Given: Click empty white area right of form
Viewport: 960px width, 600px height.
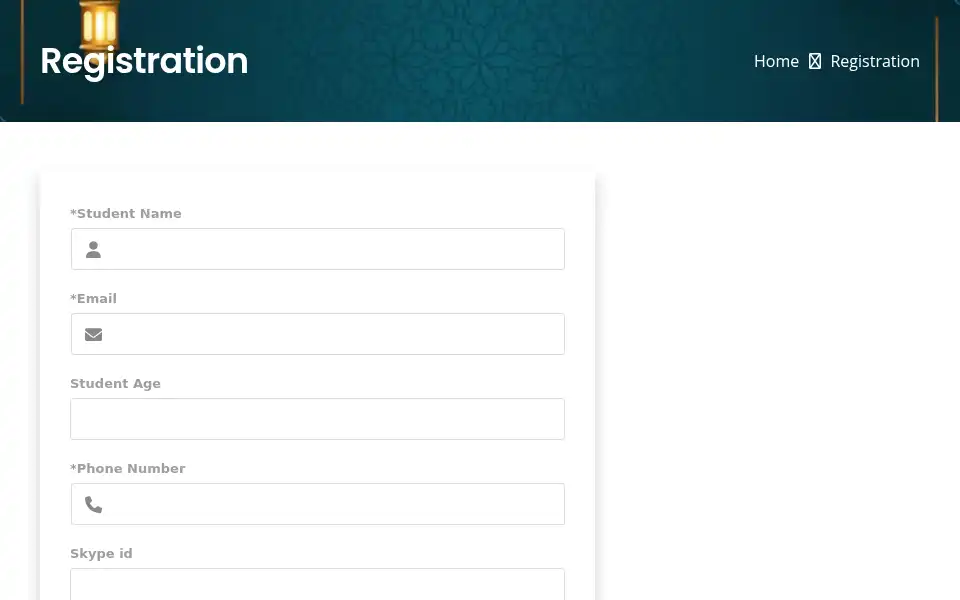Looking at the screenshot, I should pos(778,367).
